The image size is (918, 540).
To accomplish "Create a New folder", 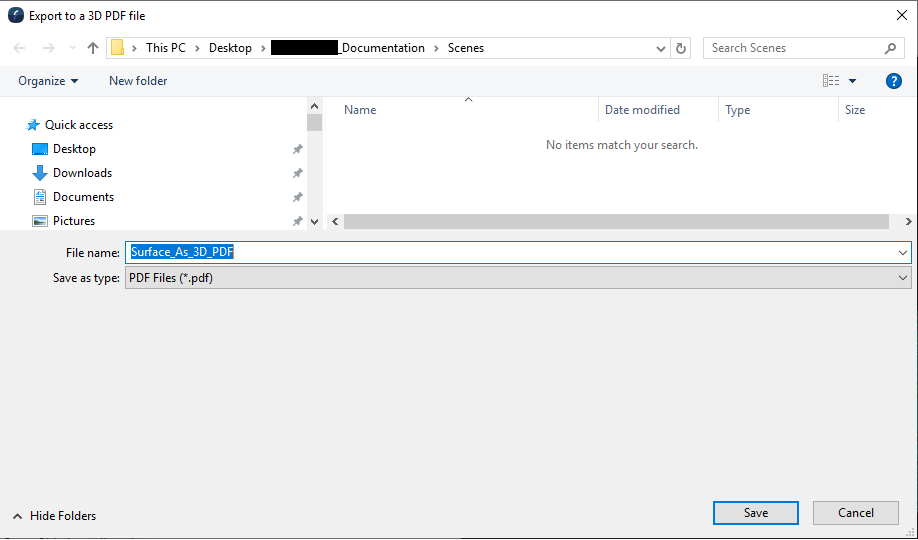I will 138,81.
